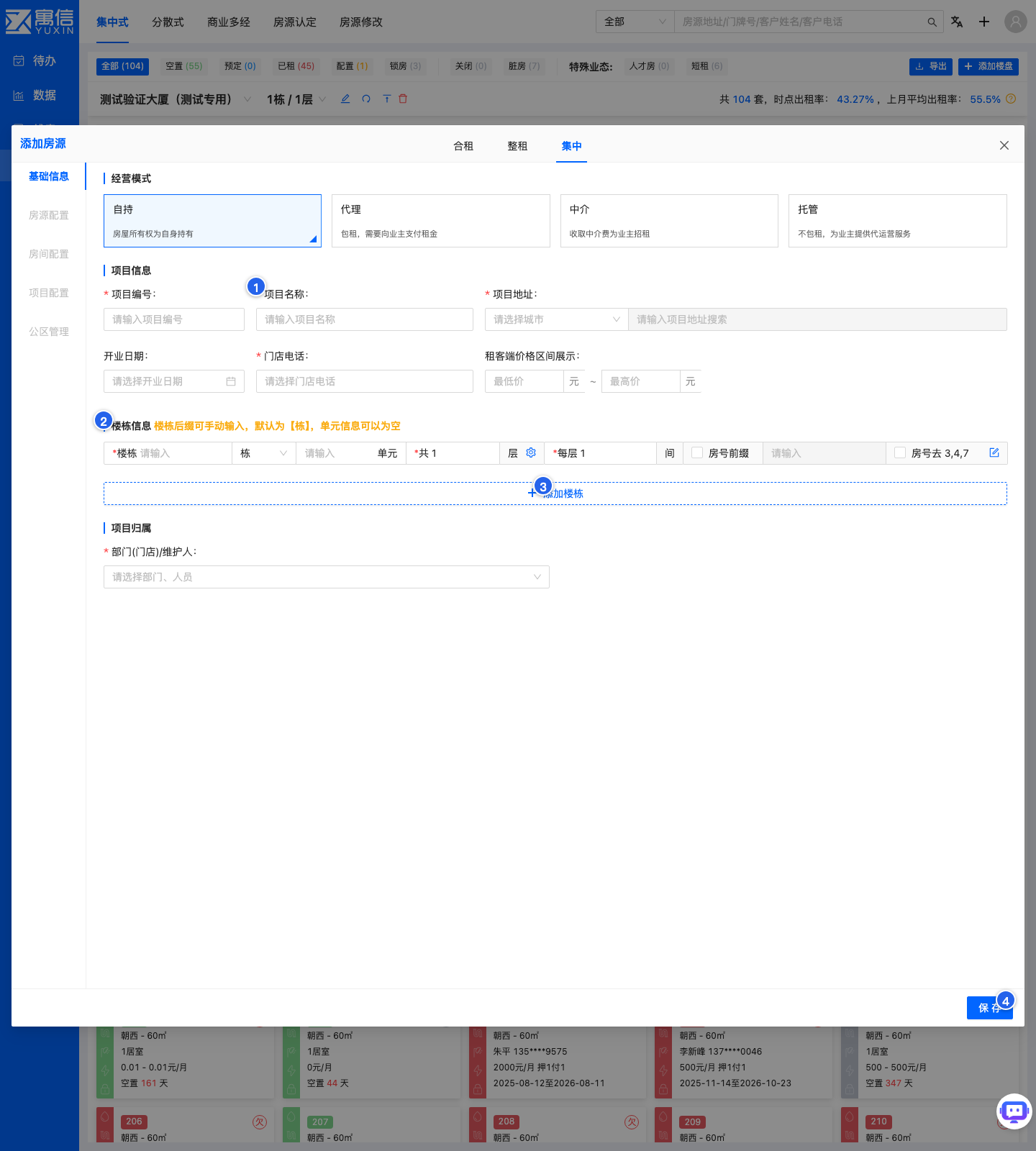
Task: Click the refresh icon beside 1栋 / 1层
Action: point(366,99)
